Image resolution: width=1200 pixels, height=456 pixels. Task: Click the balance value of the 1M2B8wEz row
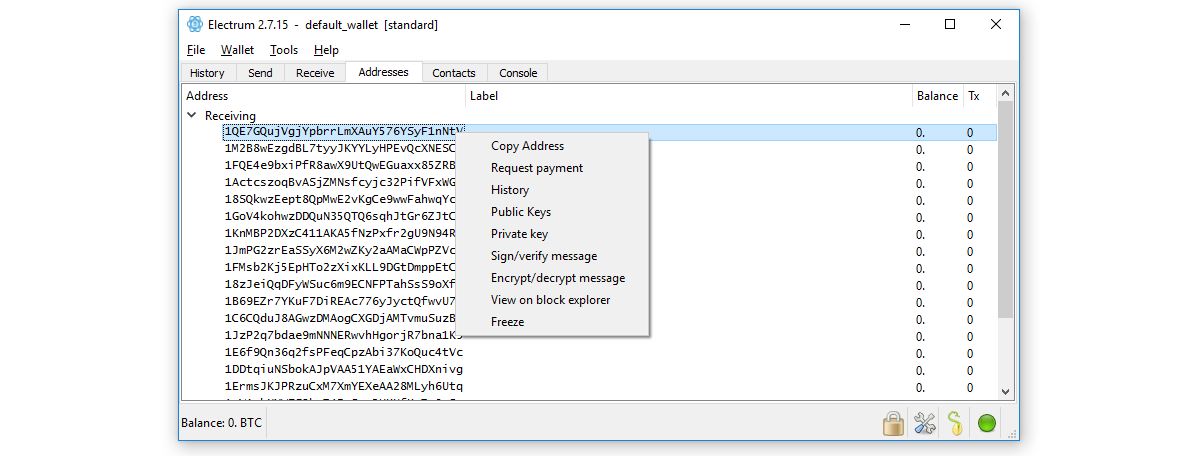(x=920, y=150)
